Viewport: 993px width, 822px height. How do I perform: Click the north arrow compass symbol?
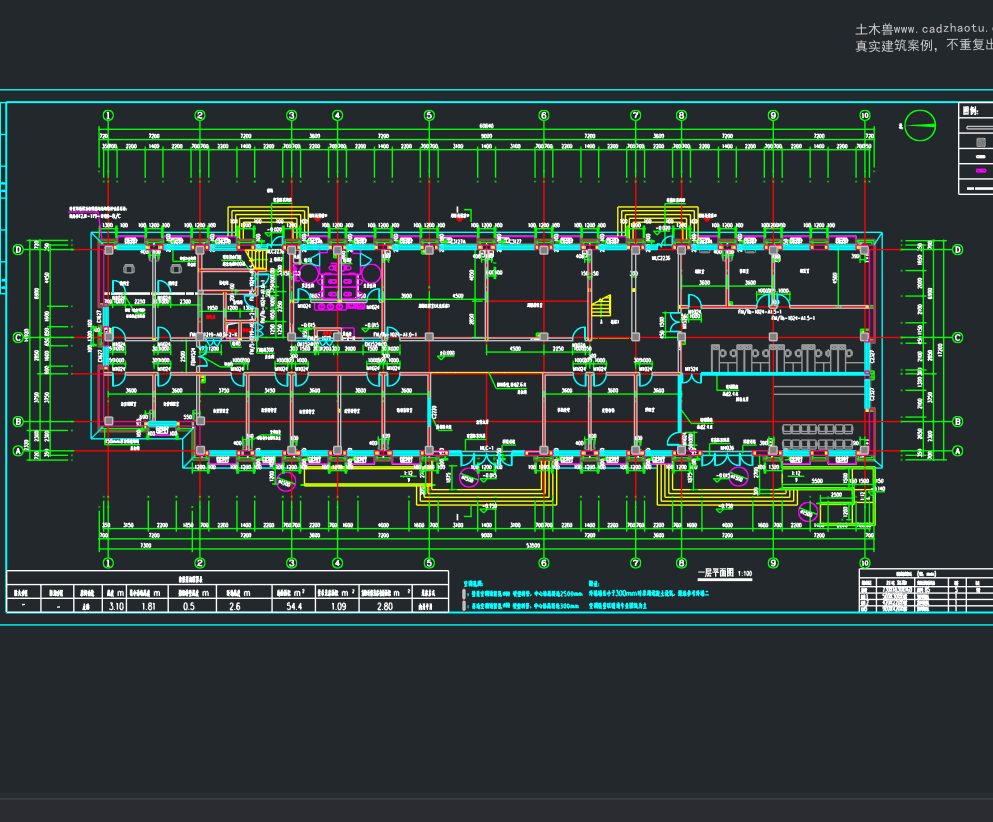920,125
